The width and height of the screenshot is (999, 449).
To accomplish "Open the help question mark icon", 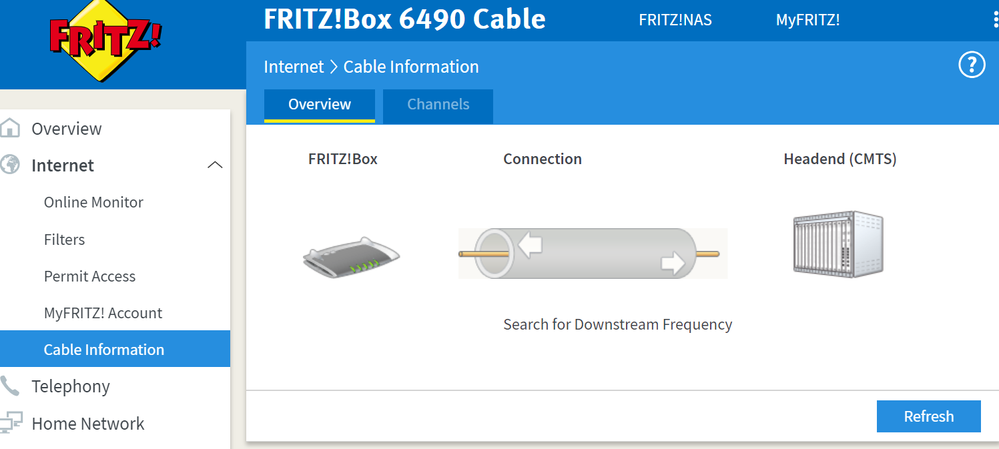I will (971, 65).
